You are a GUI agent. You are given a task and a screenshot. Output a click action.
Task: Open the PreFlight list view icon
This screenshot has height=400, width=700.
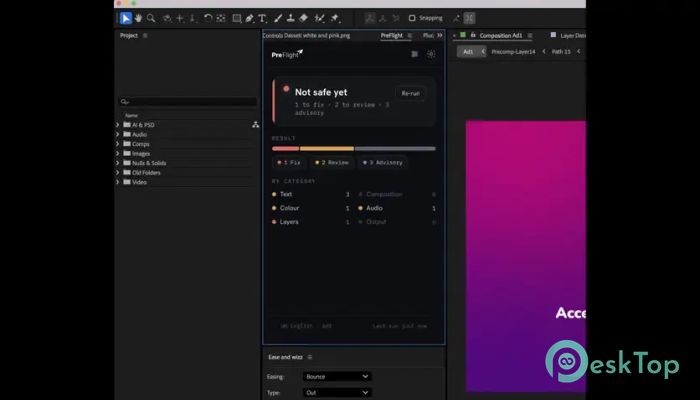coord(415,54)
